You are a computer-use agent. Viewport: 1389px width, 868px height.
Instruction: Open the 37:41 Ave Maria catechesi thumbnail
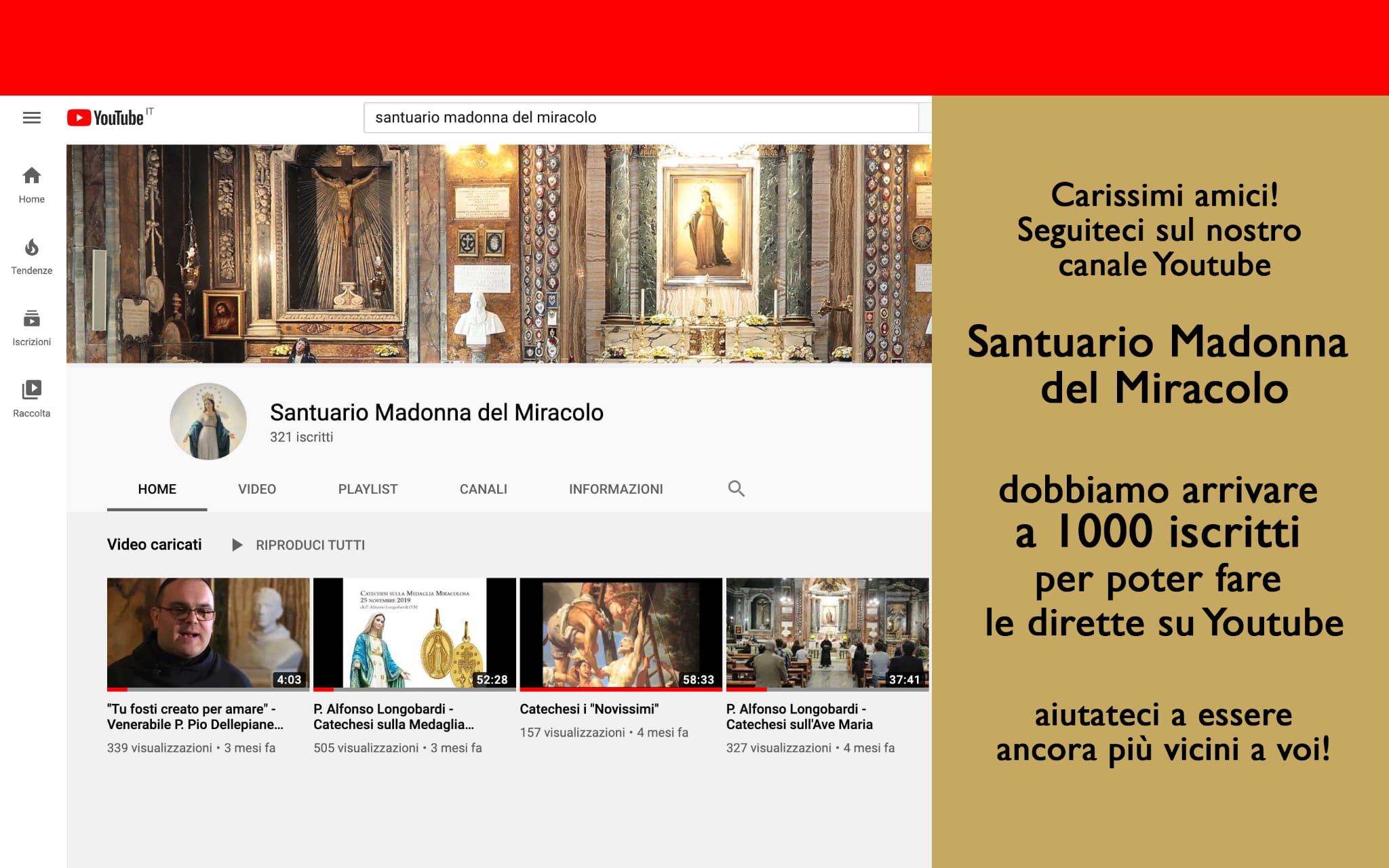[827, 634]
